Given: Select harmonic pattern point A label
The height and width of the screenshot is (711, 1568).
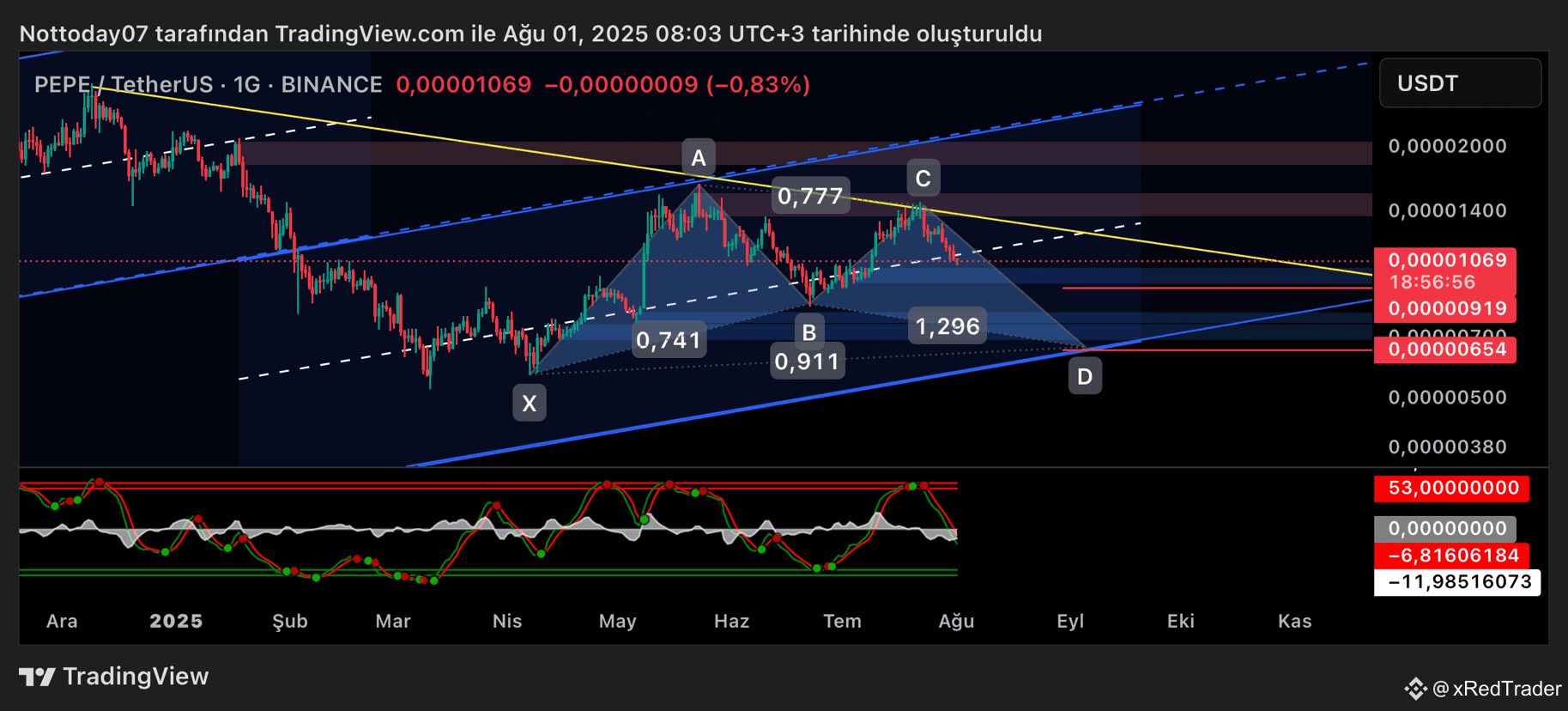Looking at the screenshot, I should (699, 158).
